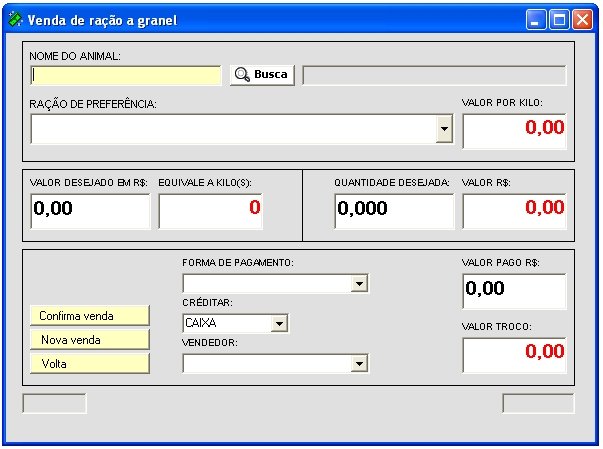The width and height of the screenshot is (603, 449).
Task: Expand the Ração de Preferência dropdown
Action: coord(444,129)
